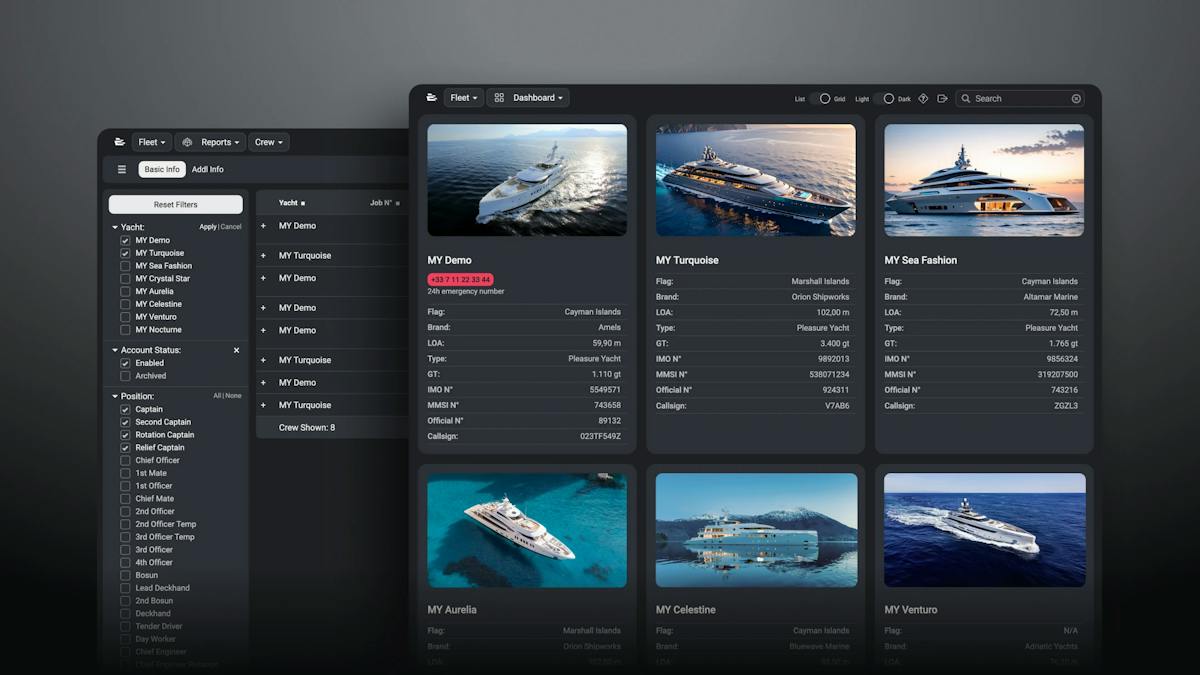Click the Amels brand value
This screenshot has height=675, width=1200.
tap(609, 327)
